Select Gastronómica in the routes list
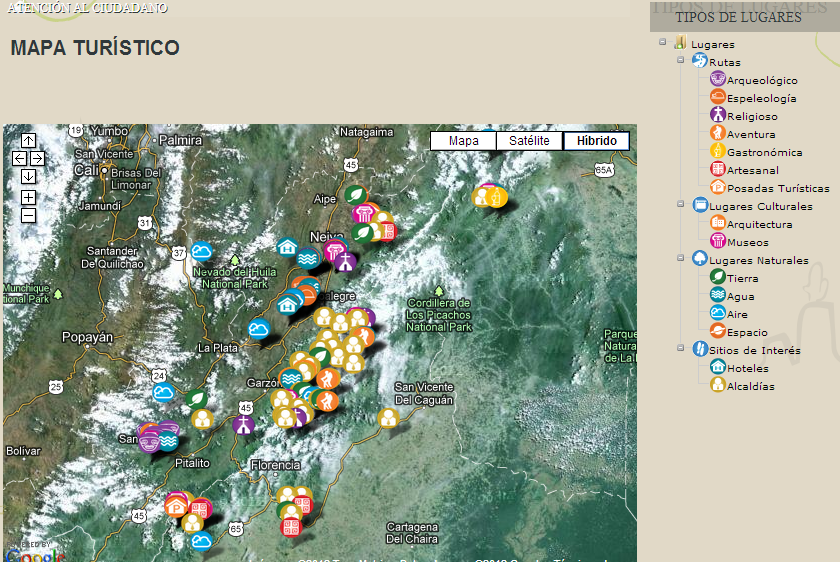Image resolution: width=840 pixels, height=562 pixels. 764,152
